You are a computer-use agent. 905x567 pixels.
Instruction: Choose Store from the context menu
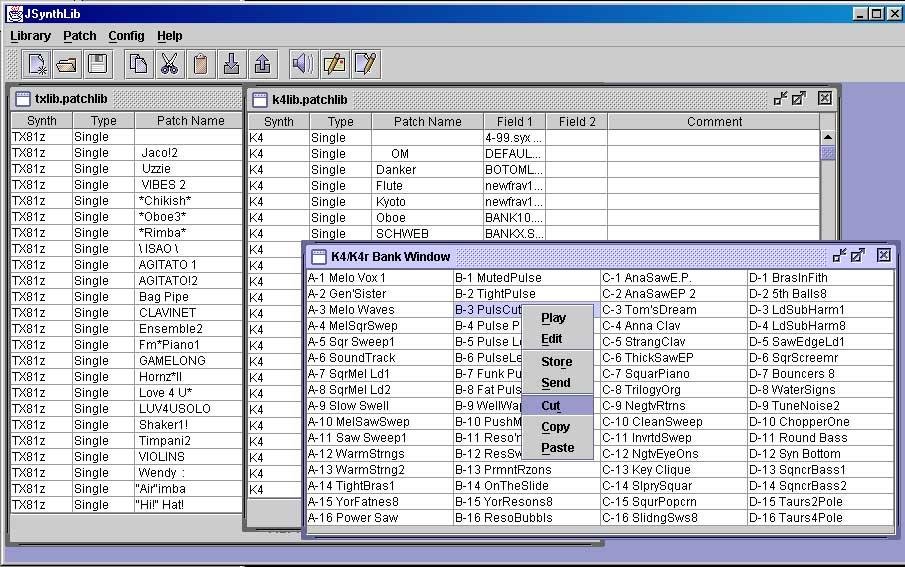click(x=557, y=362)
